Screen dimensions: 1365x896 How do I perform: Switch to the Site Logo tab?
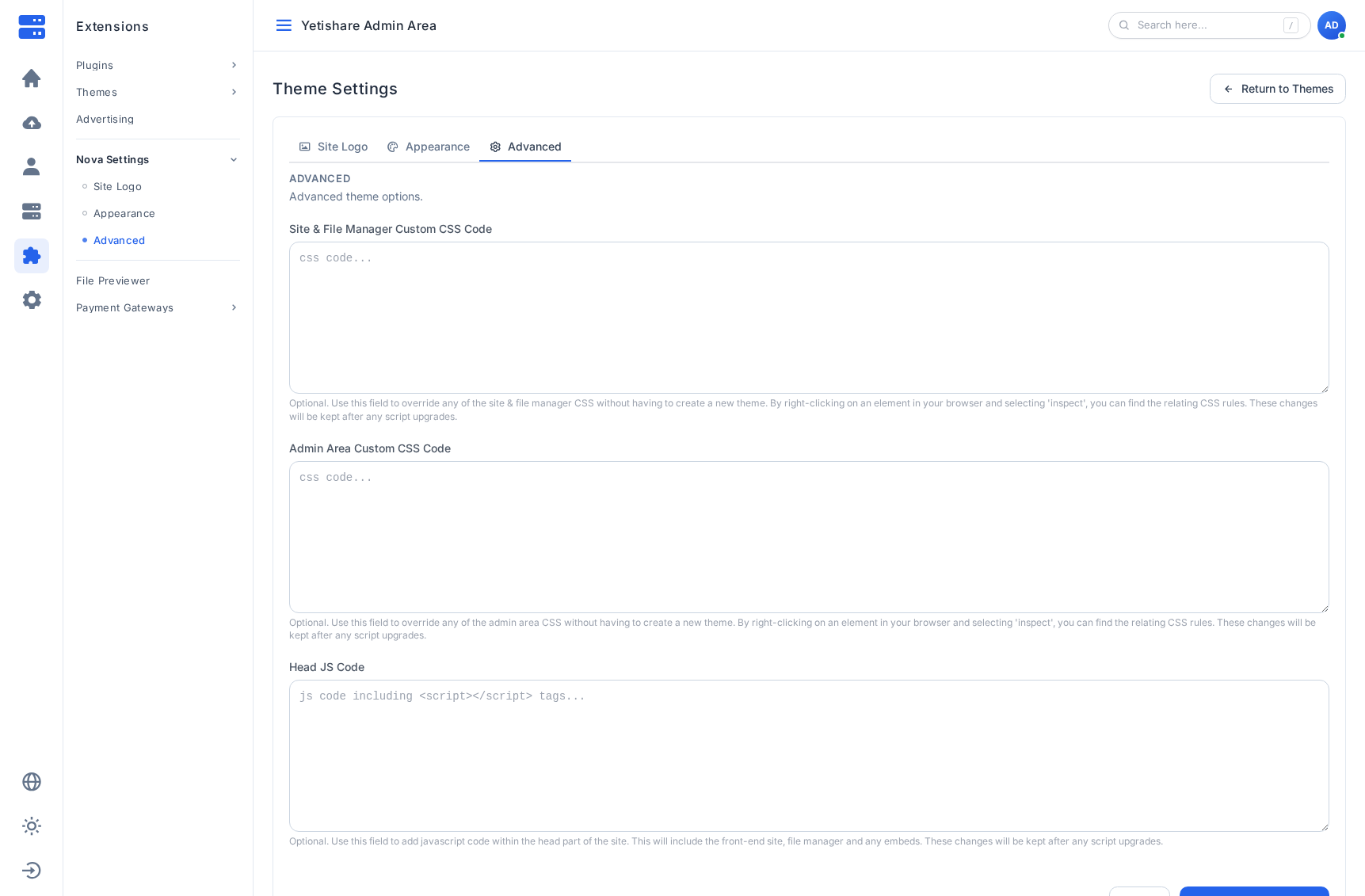click(x=333, y=147)
